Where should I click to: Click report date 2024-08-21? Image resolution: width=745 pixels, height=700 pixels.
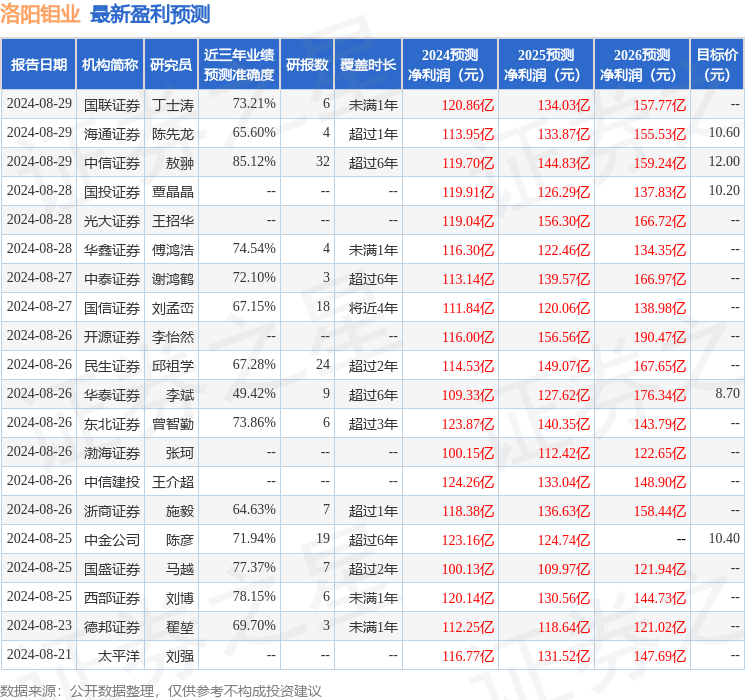pyautogui.click(x=39, y=654)
